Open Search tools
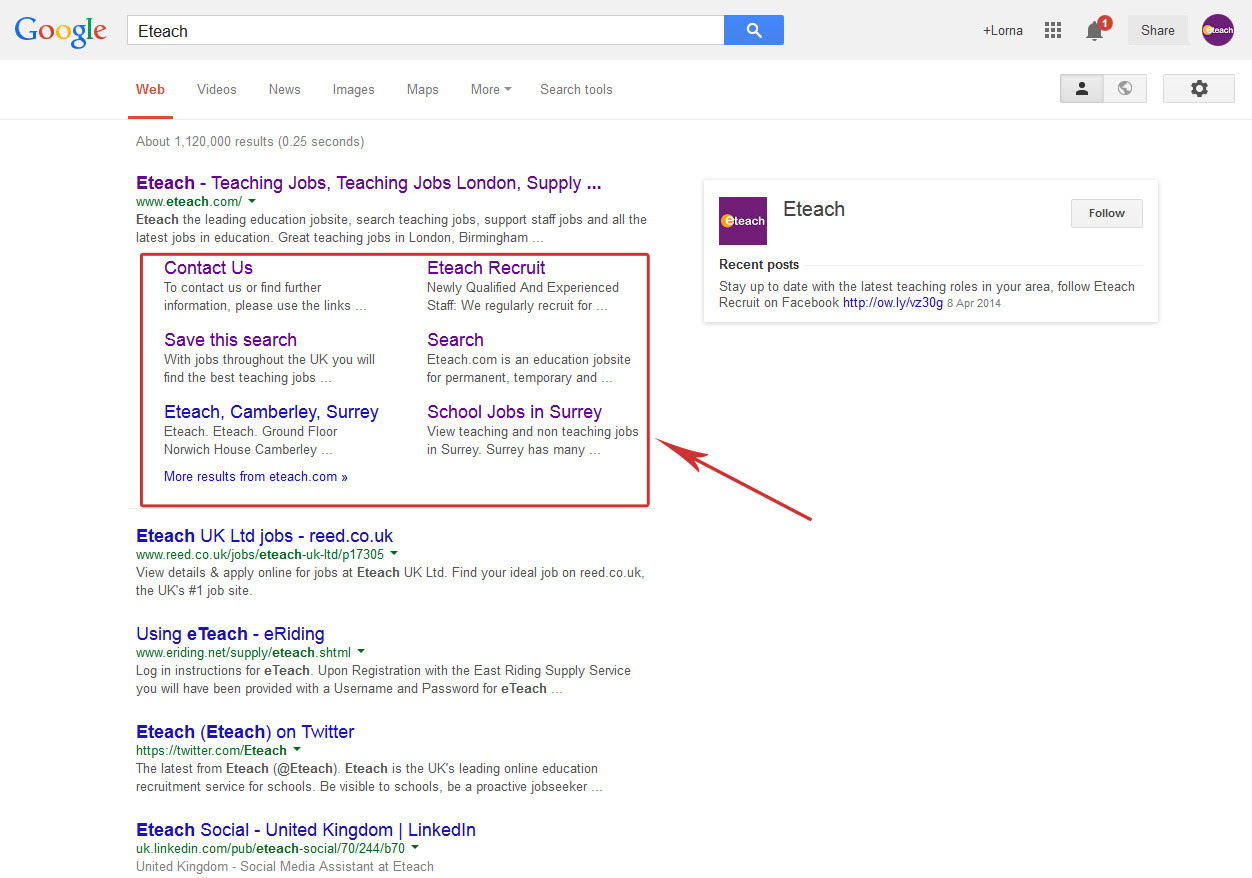The height and width of the screenshot is (878, 1252). click(576, 89)
